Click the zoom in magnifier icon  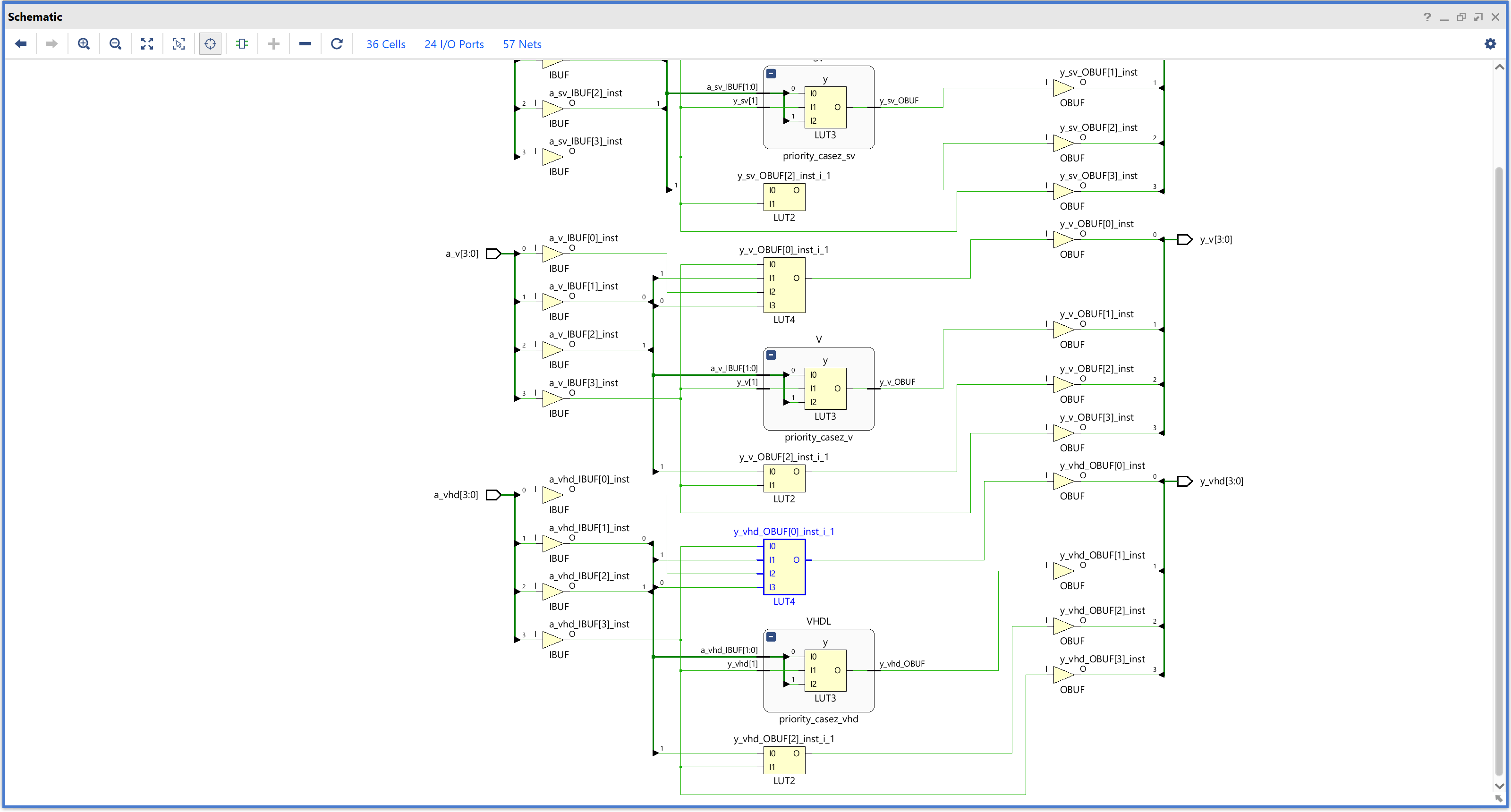(84, 44)
